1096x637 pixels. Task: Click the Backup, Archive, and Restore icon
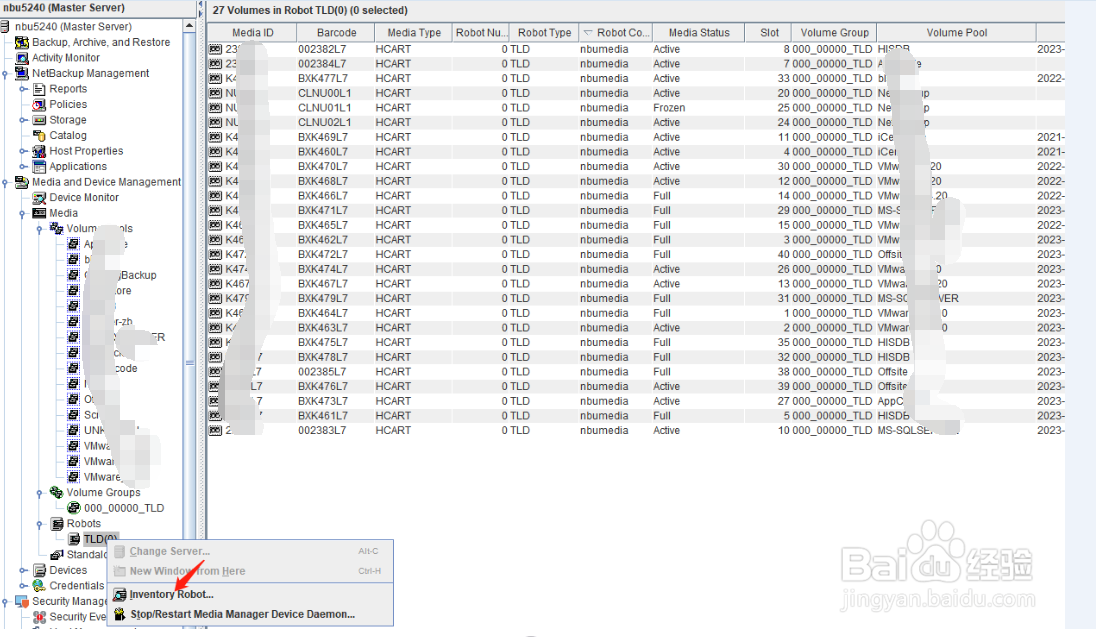click(x=22, y=43)
